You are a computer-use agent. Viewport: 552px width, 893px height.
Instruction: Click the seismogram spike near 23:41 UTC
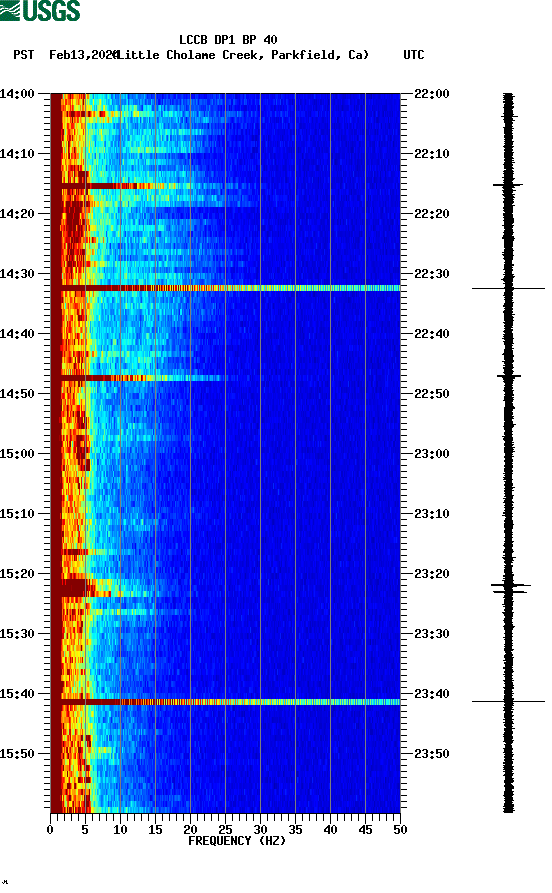pos(508,702)
